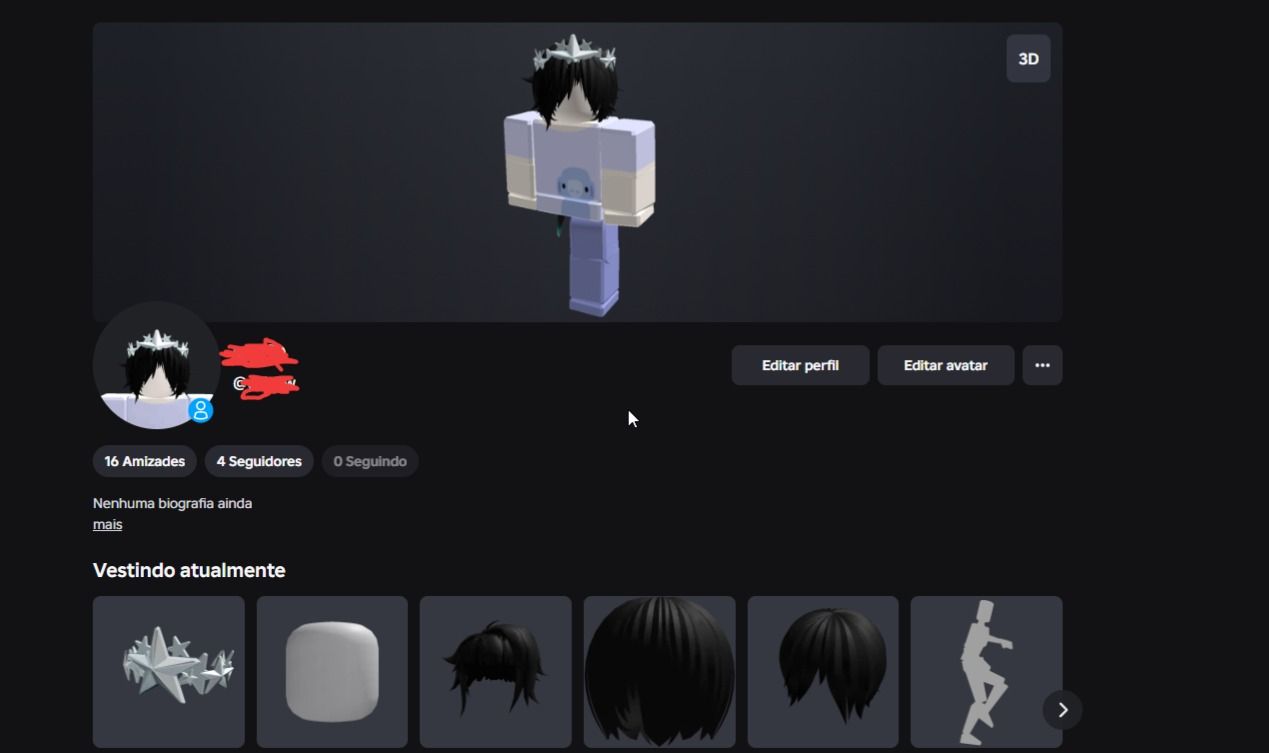The width and height of the screenshot is (1269, 753).
Task: Open the three-dots more options menu
Action: [1042, 365]
